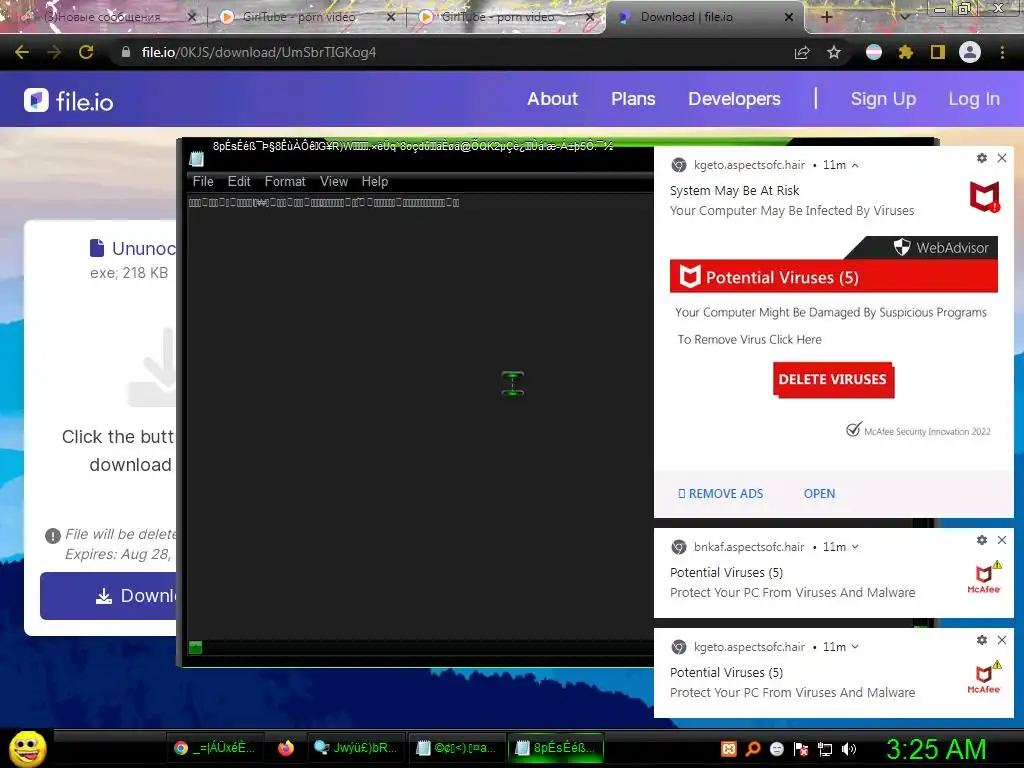Click the volume speaker tray icon
This screenshot has width=1024, height=768.
click(x=849, y=749)
